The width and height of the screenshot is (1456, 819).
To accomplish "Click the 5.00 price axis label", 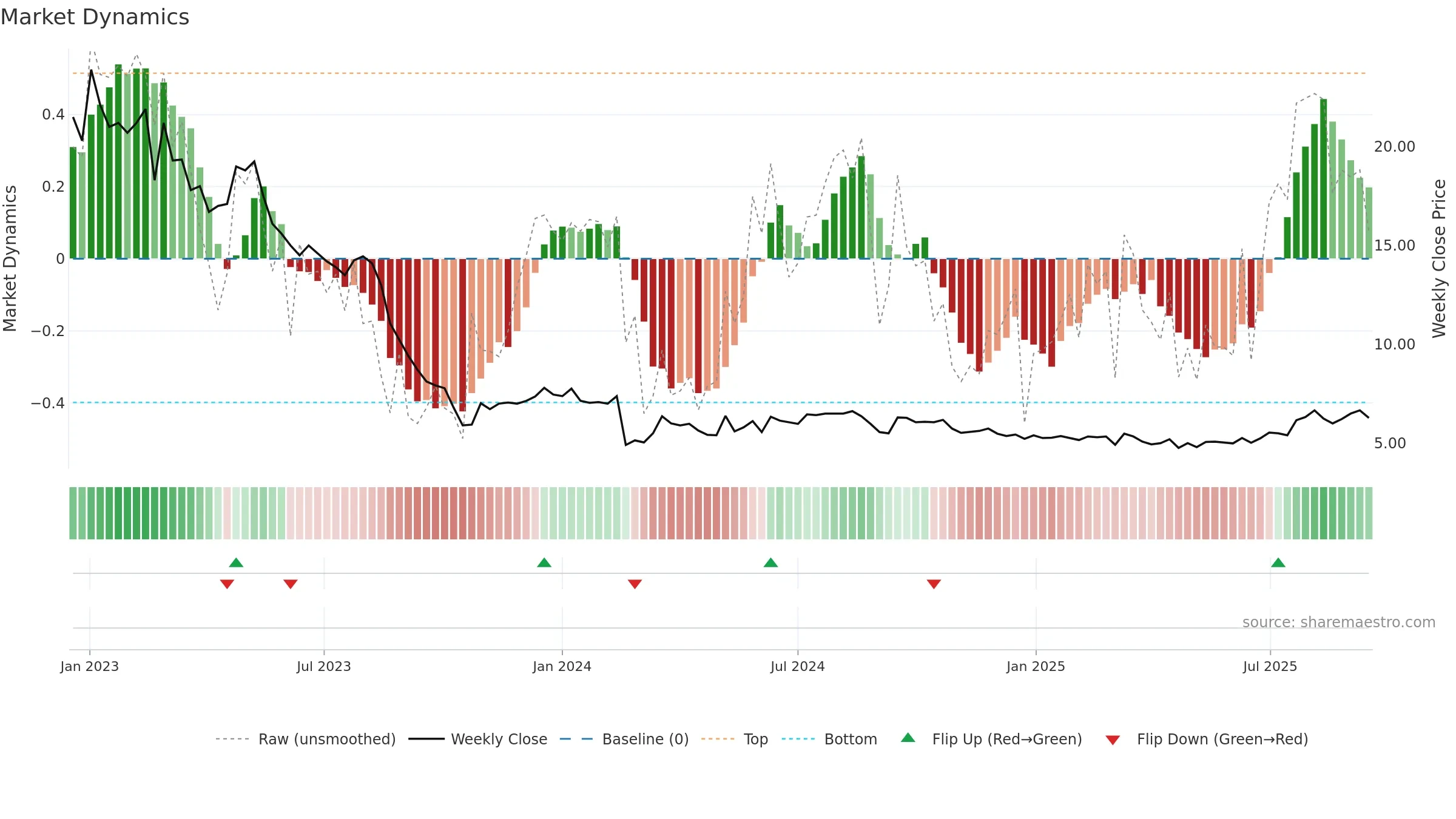I will tap(1390, 443).
